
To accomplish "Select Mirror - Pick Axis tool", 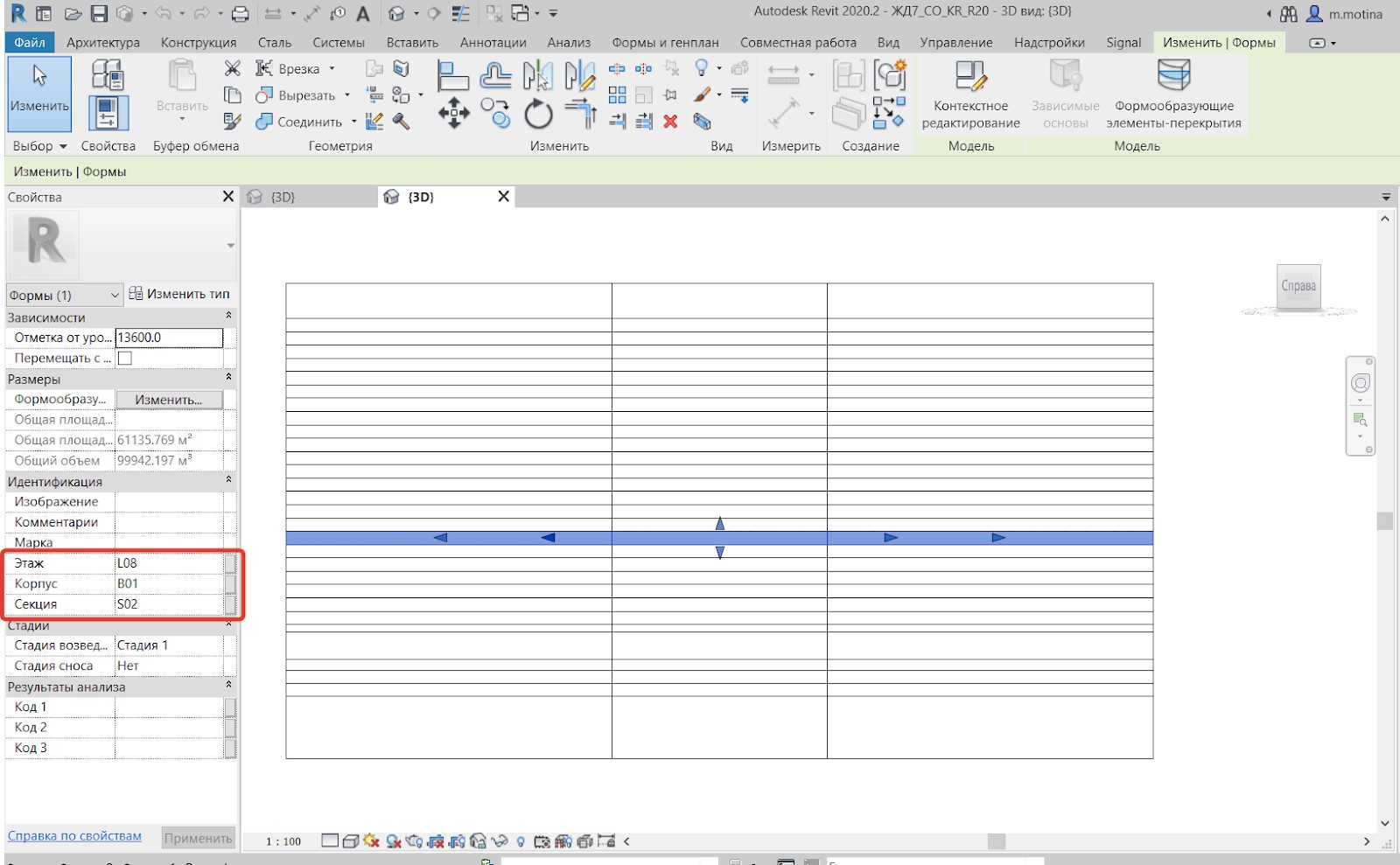I will click(x=538, y=76).
